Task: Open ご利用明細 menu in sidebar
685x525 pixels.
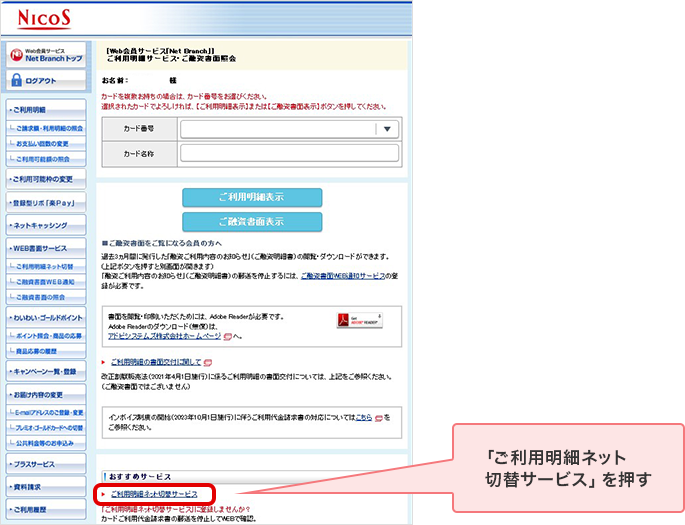Action: click(x=46, y=110)
